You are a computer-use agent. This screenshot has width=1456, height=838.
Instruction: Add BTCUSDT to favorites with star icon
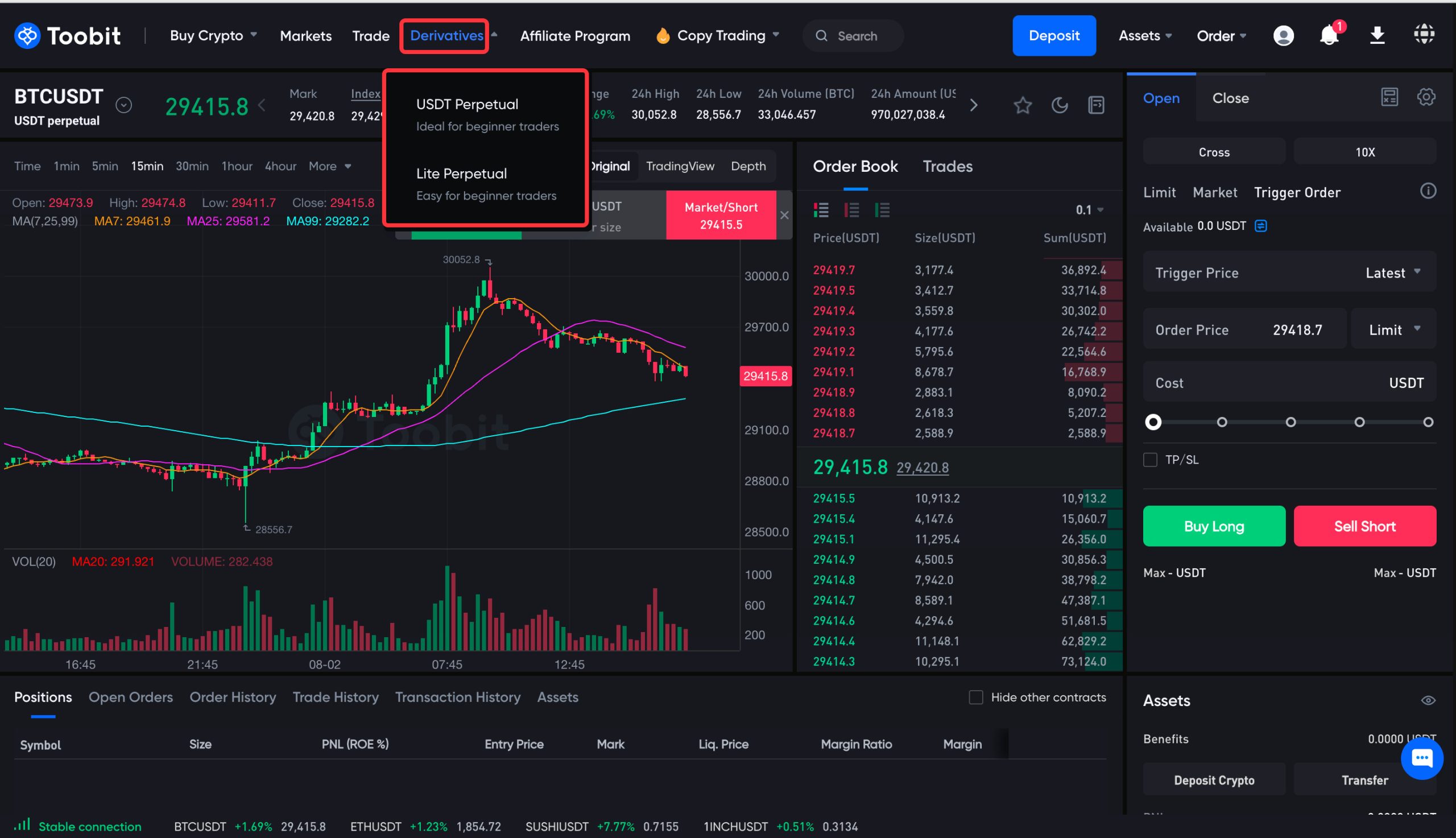1023,105
